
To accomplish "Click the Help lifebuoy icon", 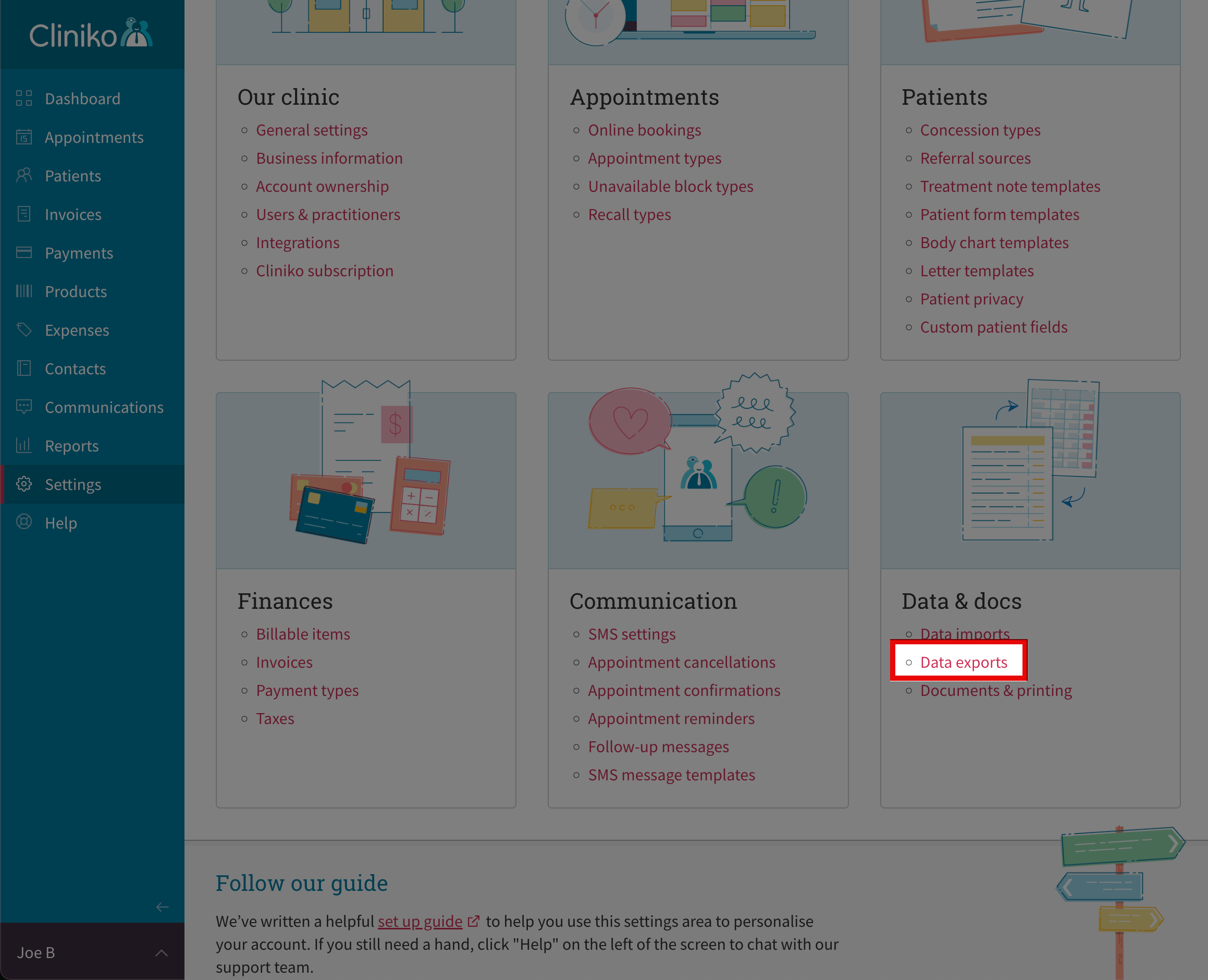I will point(23,522).
